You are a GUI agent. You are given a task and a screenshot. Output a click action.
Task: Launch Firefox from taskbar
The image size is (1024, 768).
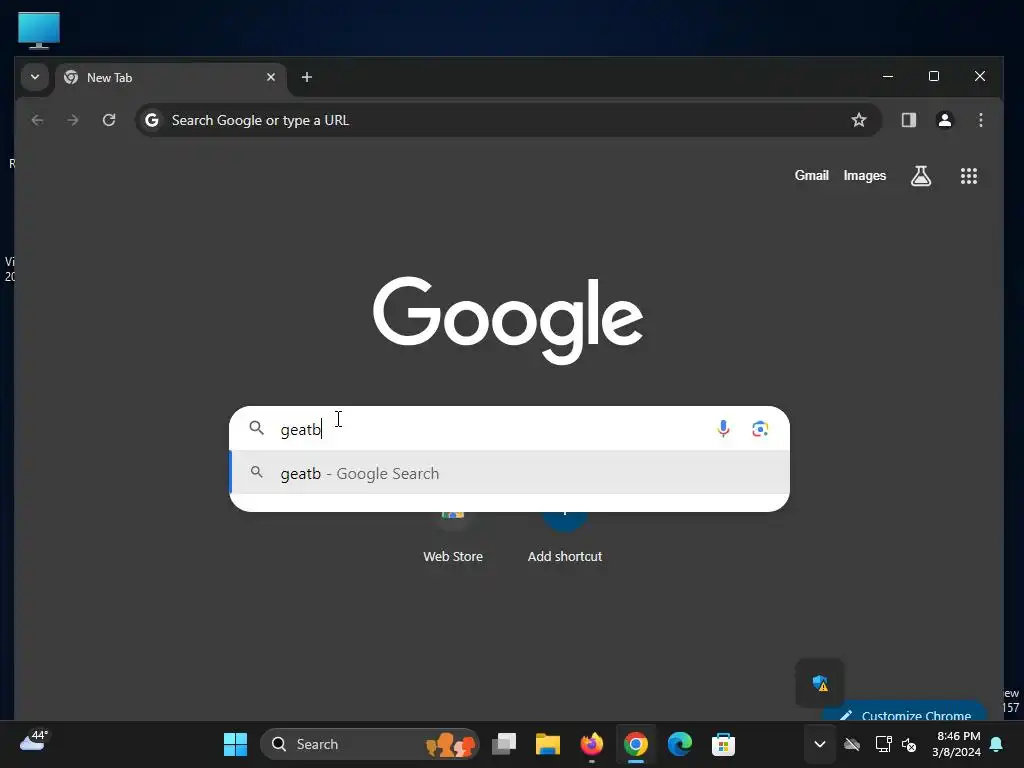coord(592,744)
